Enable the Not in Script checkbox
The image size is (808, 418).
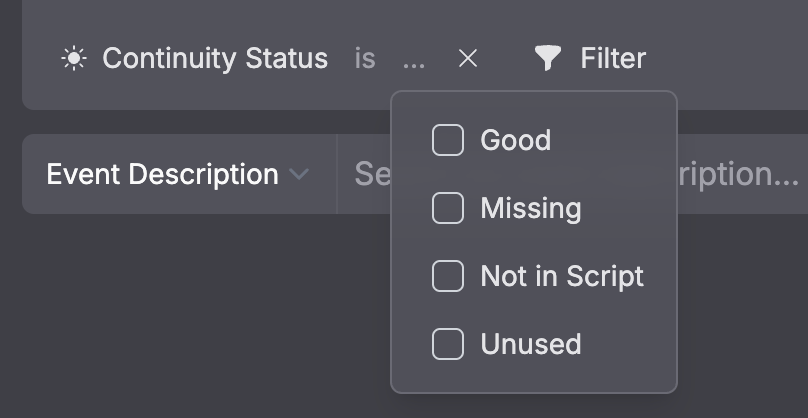(x=448, y=276)
